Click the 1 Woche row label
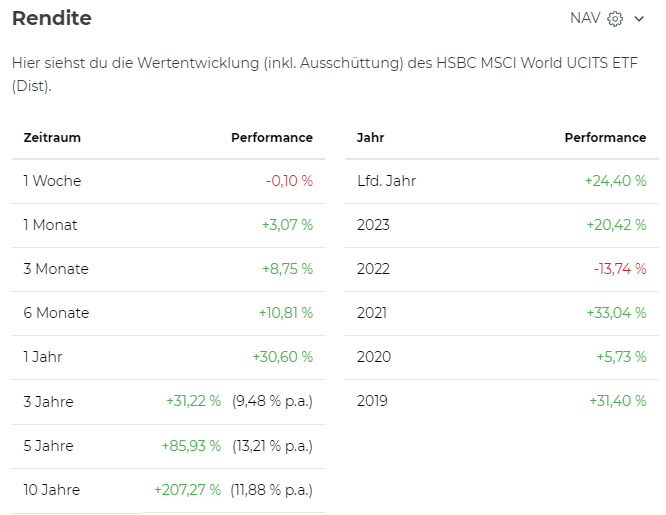The image size is (666, 515). (x=52, y=181)
